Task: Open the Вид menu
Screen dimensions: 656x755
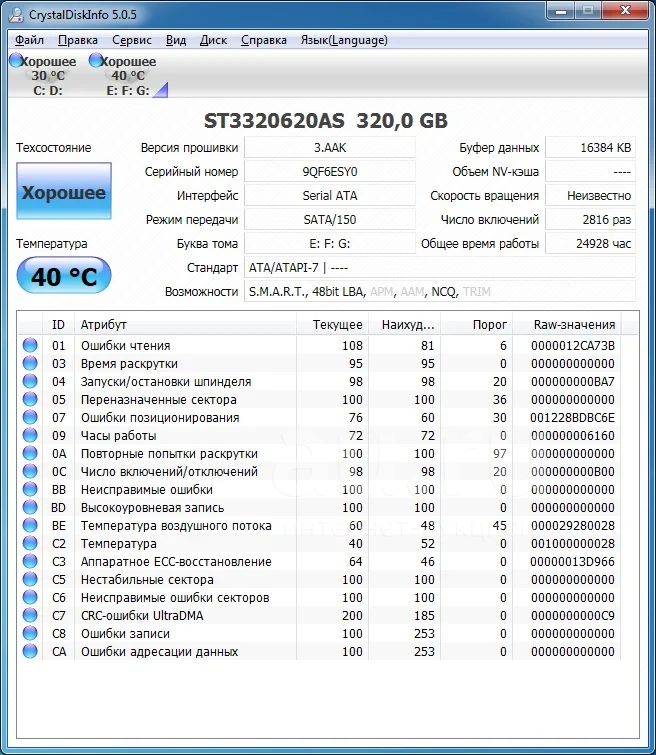Action: click(x=176, y=40)
